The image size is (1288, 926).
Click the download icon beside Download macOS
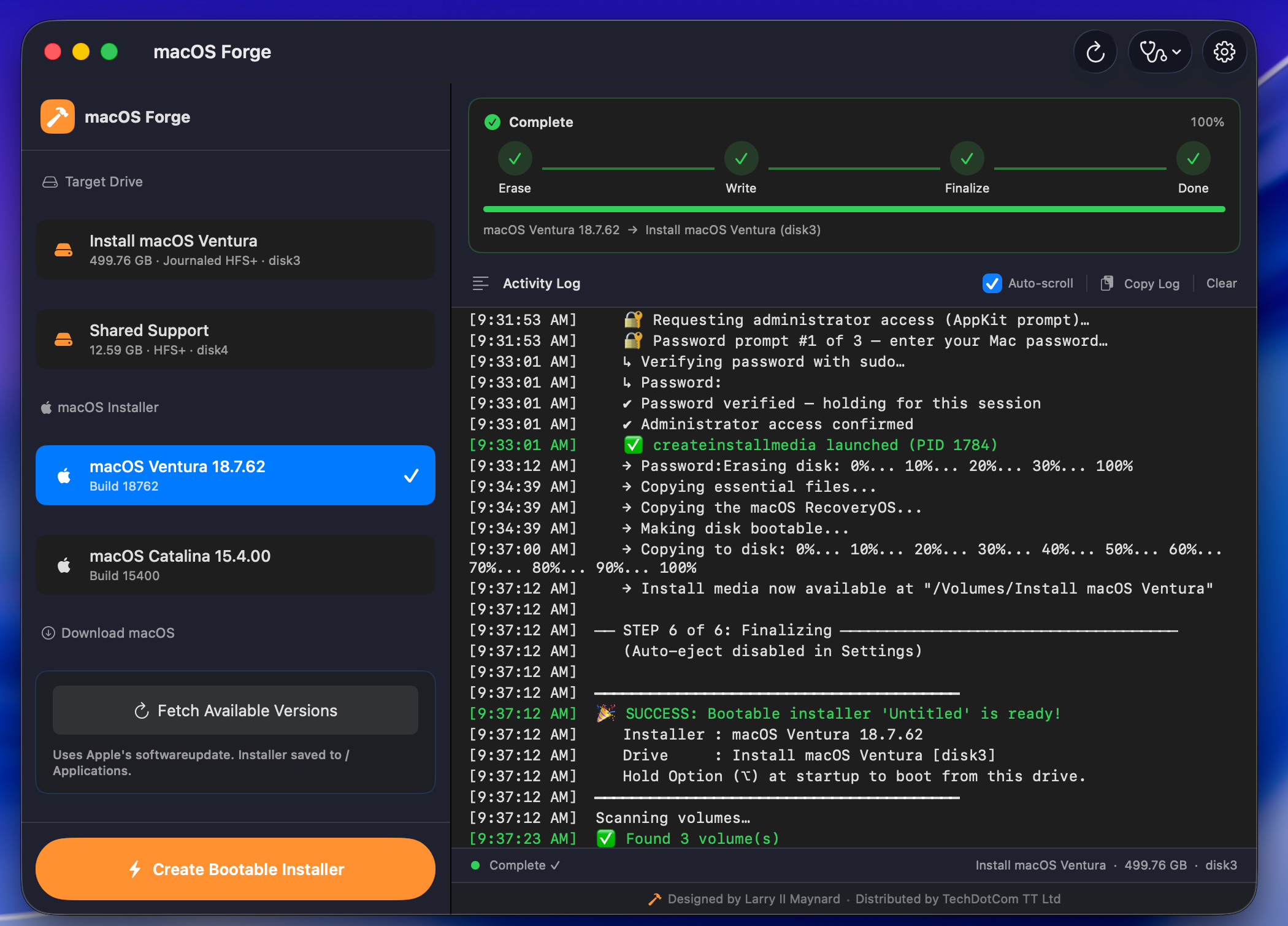[x=48, y=633]
